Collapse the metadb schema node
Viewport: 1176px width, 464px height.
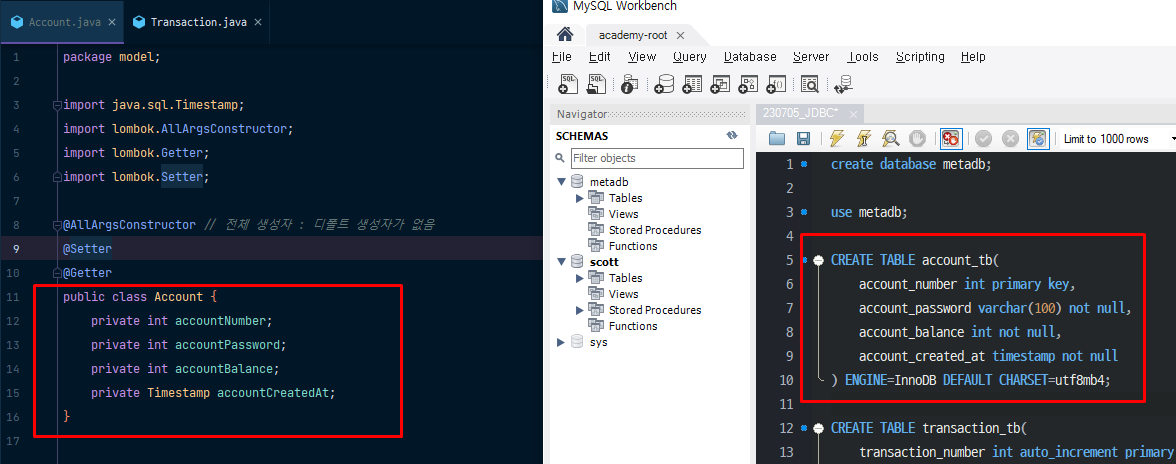coord(562,181)
